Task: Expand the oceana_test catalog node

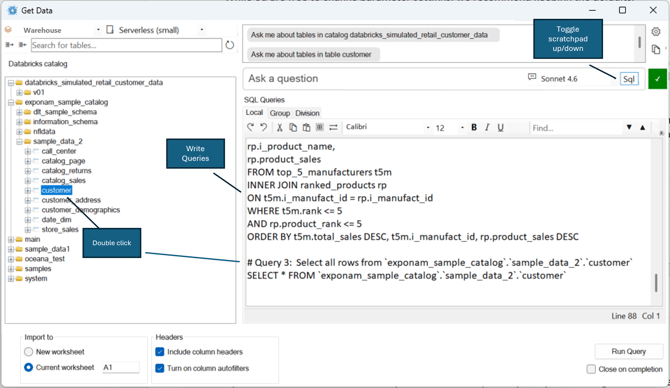Action: [x=11, y=259]
